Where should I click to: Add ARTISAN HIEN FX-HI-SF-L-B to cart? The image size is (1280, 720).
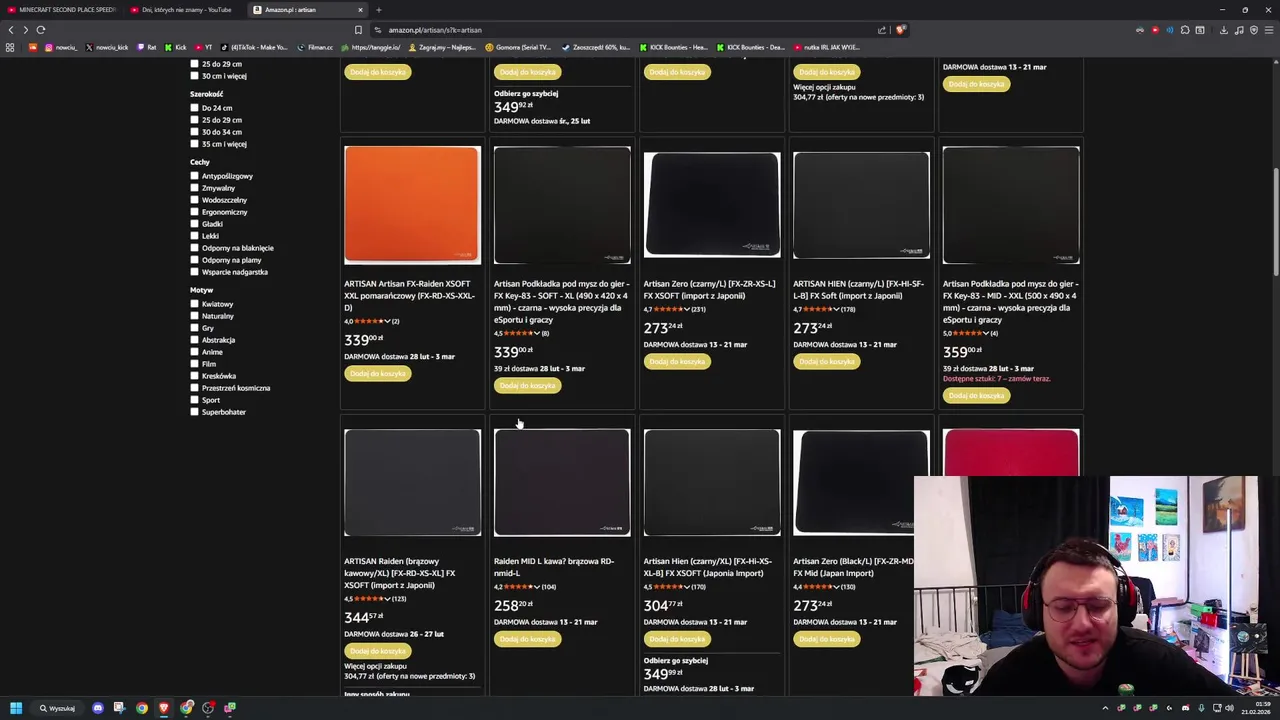click(x=827, y=362)
